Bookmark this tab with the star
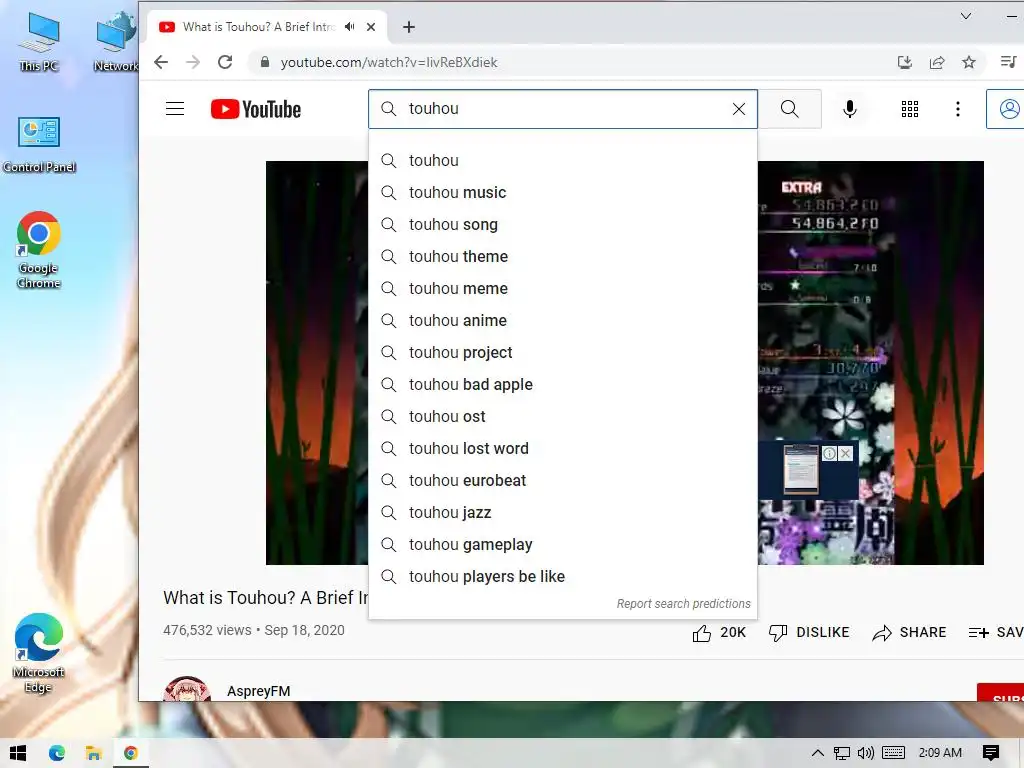Viewport: 1024px width, 768px height. point(969,62)
